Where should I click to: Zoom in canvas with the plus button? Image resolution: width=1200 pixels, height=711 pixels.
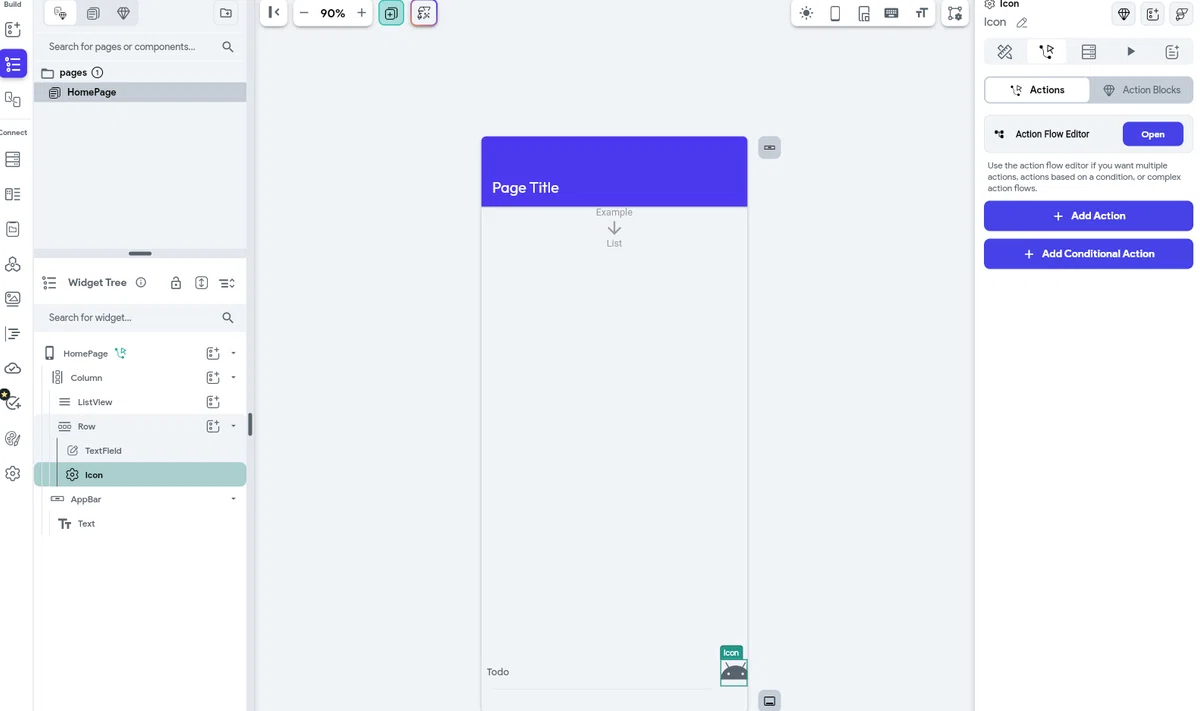[x=361, y=13]
